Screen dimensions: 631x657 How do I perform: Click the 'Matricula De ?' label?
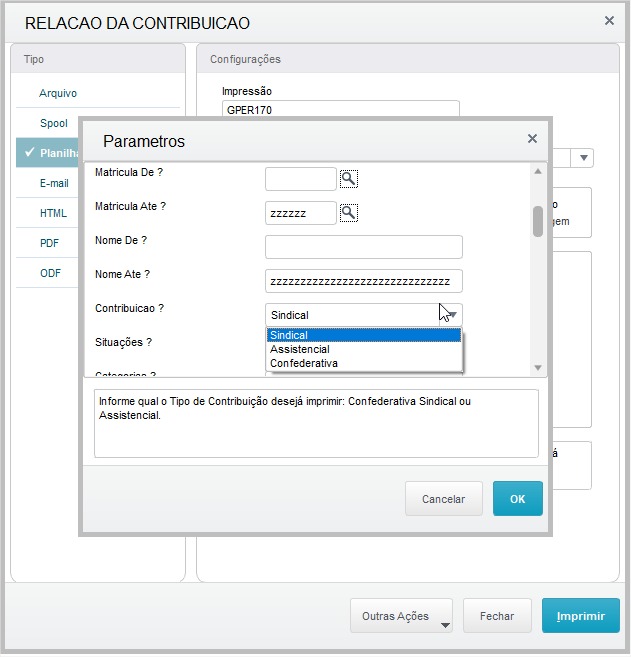tap(129, 172)
